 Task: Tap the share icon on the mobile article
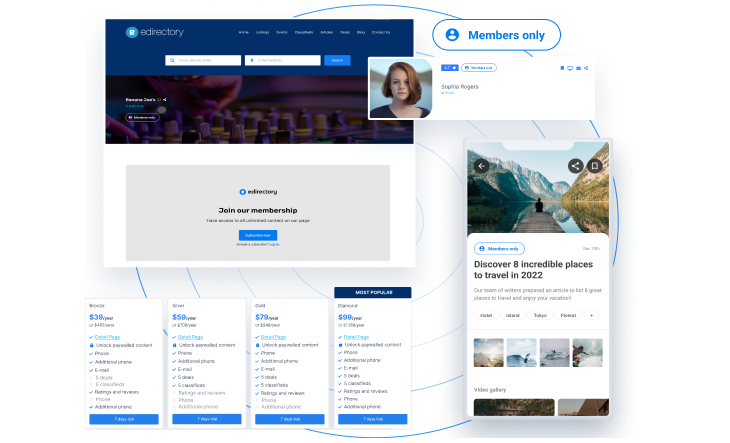point(575,166)
